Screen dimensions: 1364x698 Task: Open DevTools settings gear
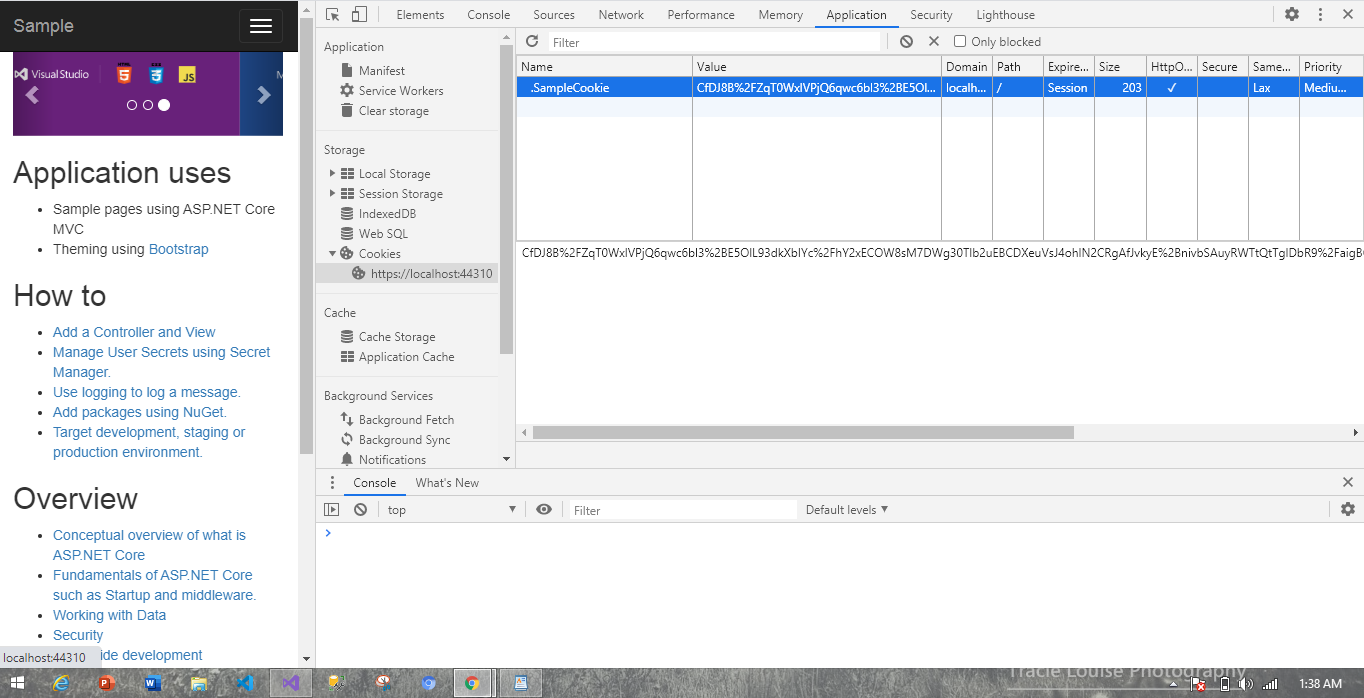coord(1292,14)
